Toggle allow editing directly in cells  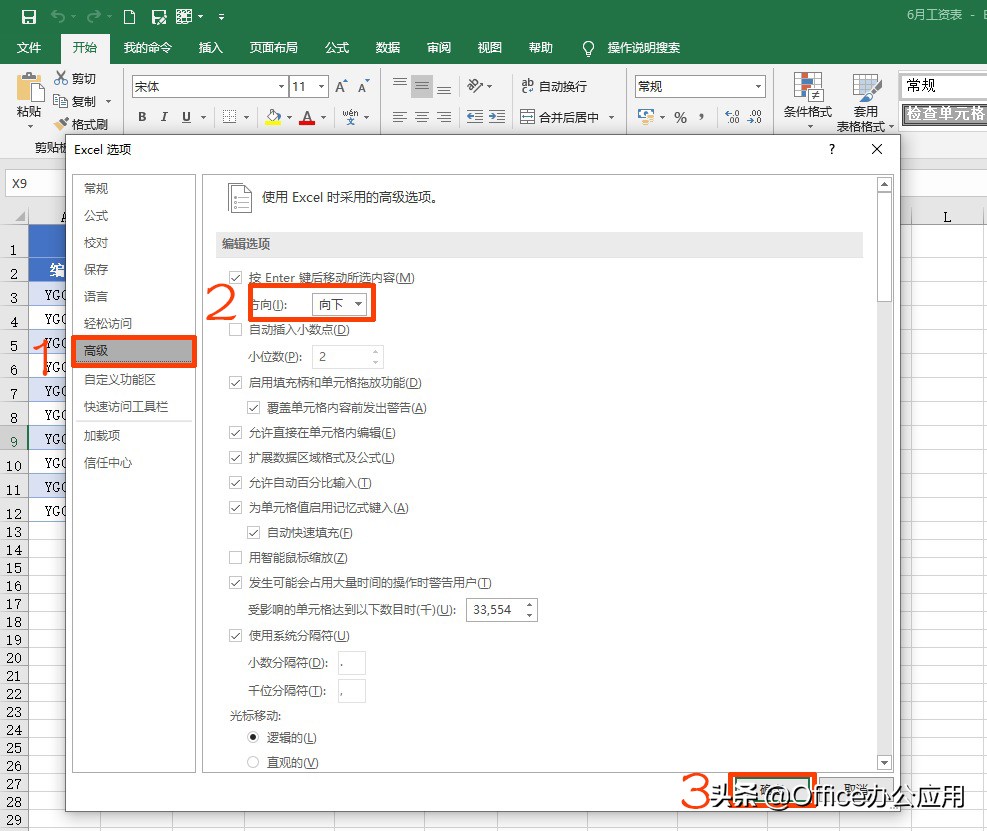tap(235, 432)
